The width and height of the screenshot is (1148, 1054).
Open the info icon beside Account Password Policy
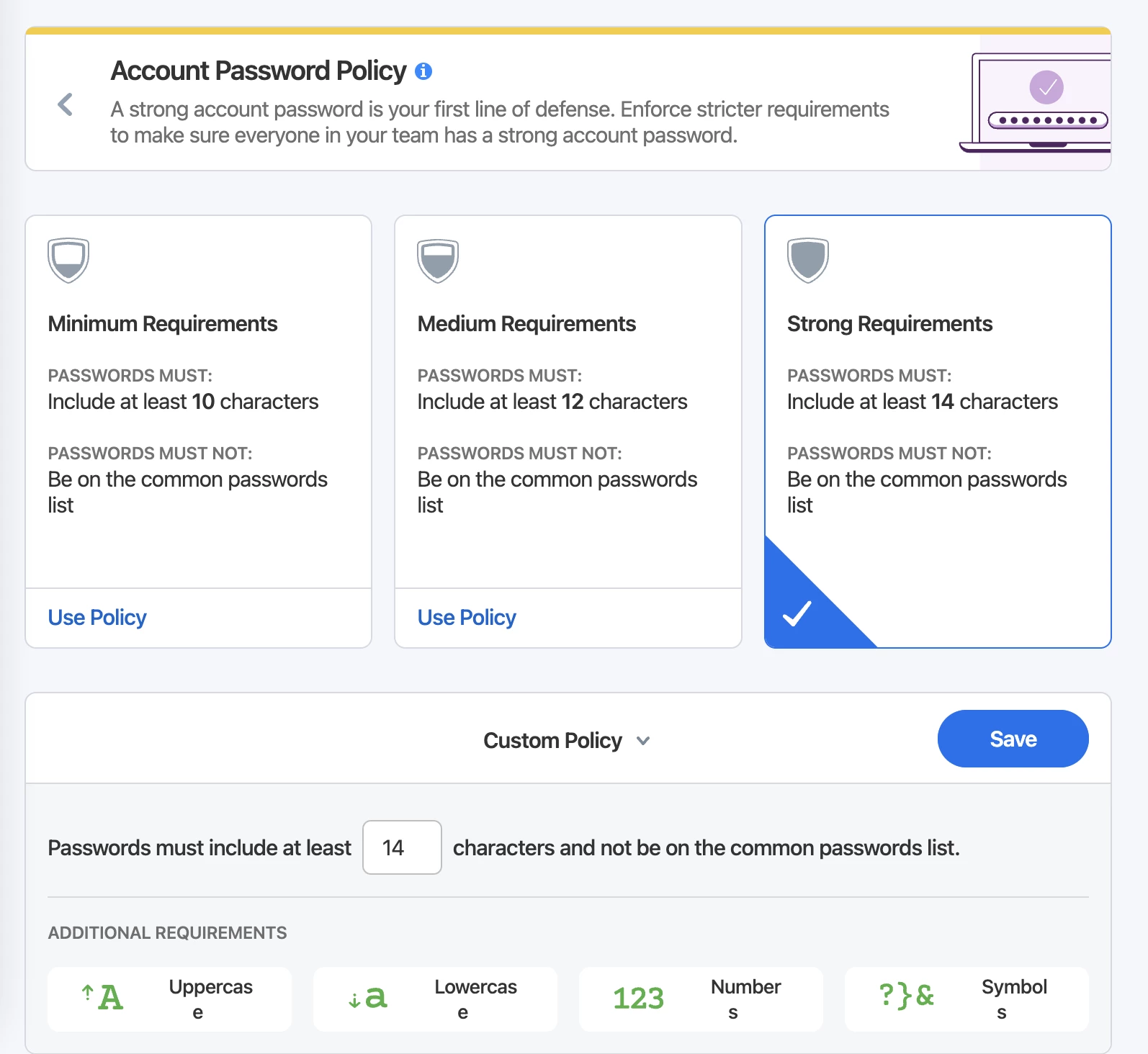[x=423, y=71]
